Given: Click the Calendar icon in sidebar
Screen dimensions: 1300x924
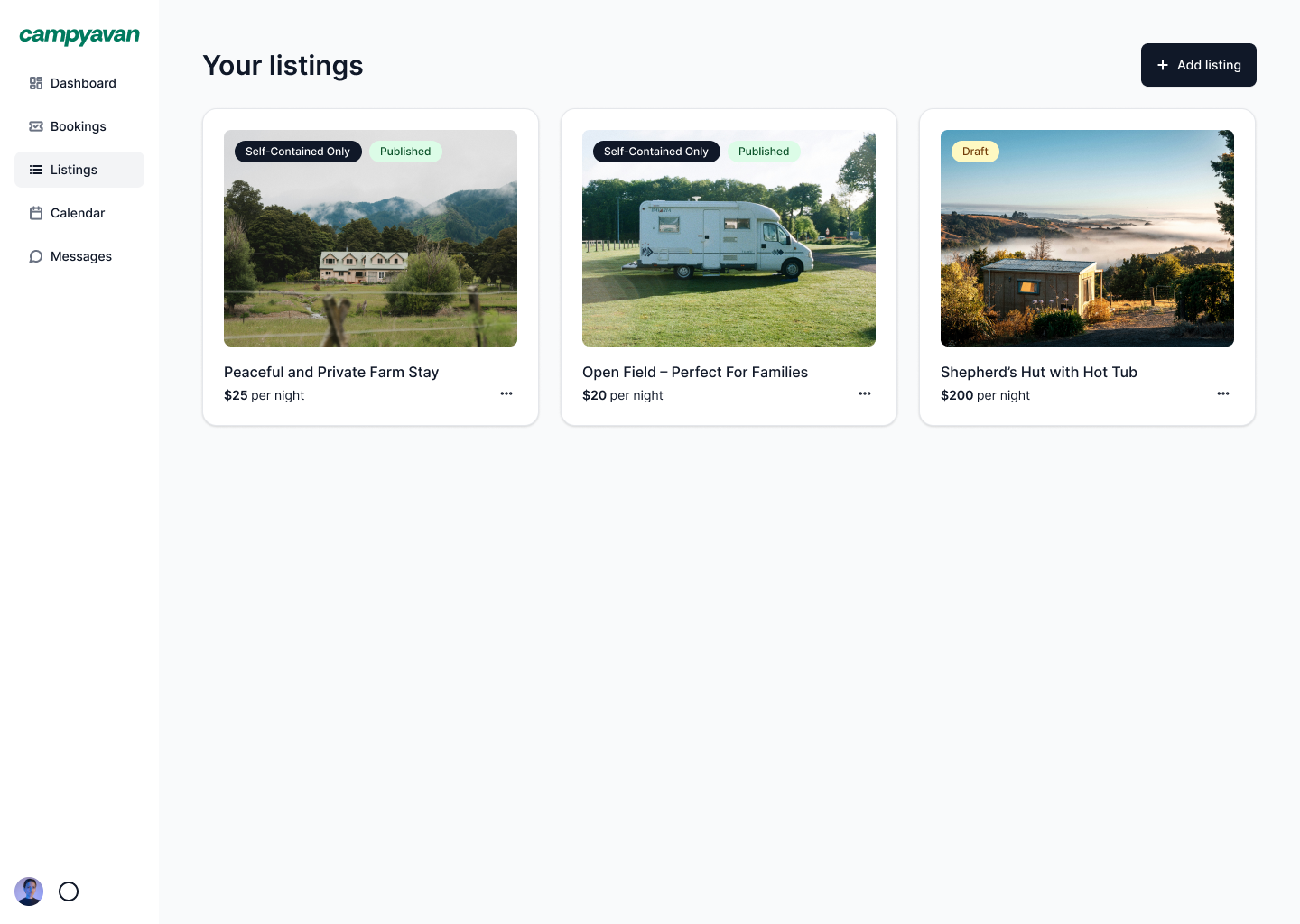Looking at the screenshot, I should pyautogui.click(x=36, y=213).
